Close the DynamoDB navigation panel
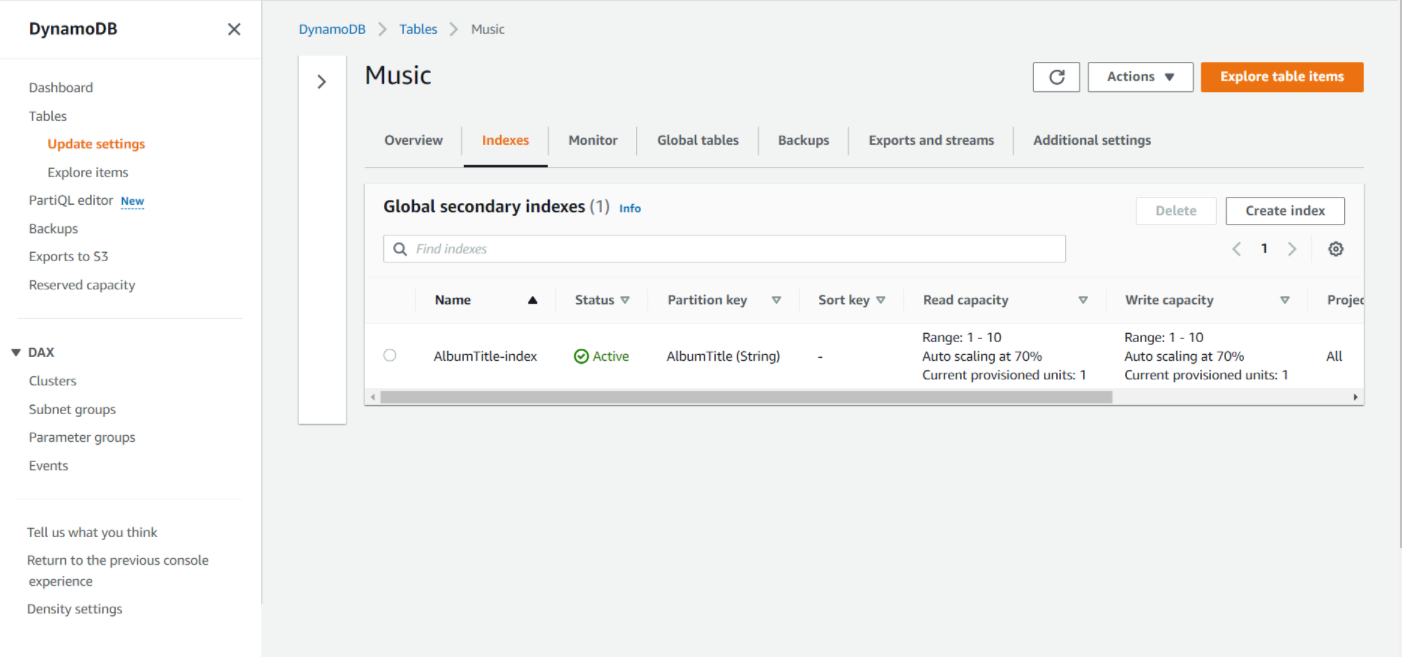This screenshot has width=1402, height=657. tap(234, 29)
